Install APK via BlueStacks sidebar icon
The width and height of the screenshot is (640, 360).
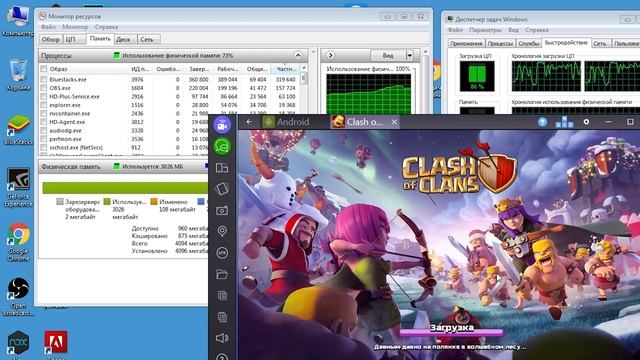(x=222, y=253)
